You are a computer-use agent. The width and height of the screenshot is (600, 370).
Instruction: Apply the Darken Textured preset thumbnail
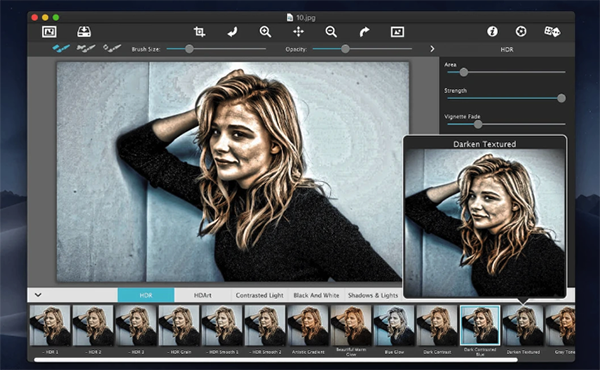(523, 325)
